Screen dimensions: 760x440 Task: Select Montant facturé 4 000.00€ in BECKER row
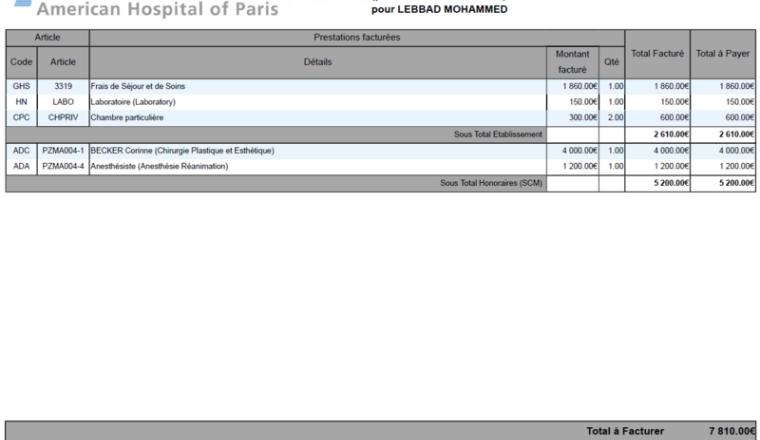click(x=580, y=151)
